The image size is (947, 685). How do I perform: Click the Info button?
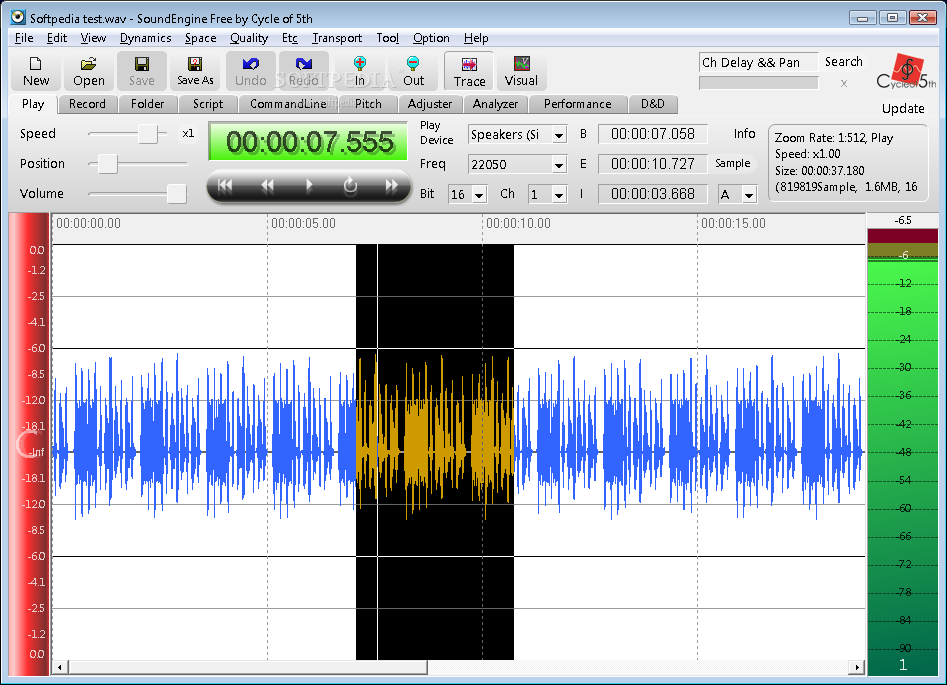[x=744, y=133]
